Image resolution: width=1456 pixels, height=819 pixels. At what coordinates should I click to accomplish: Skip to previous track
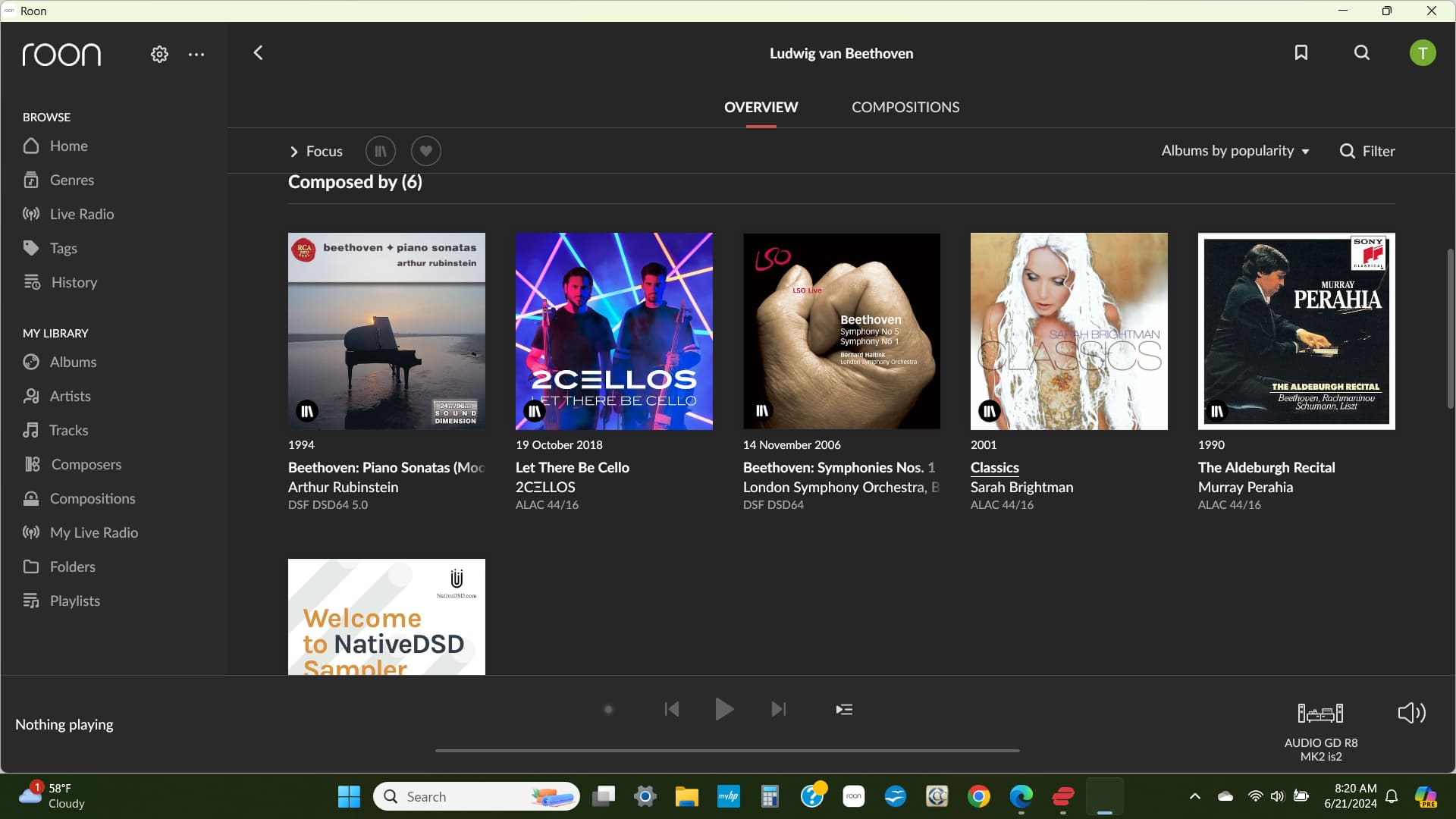tap(672, 709)
